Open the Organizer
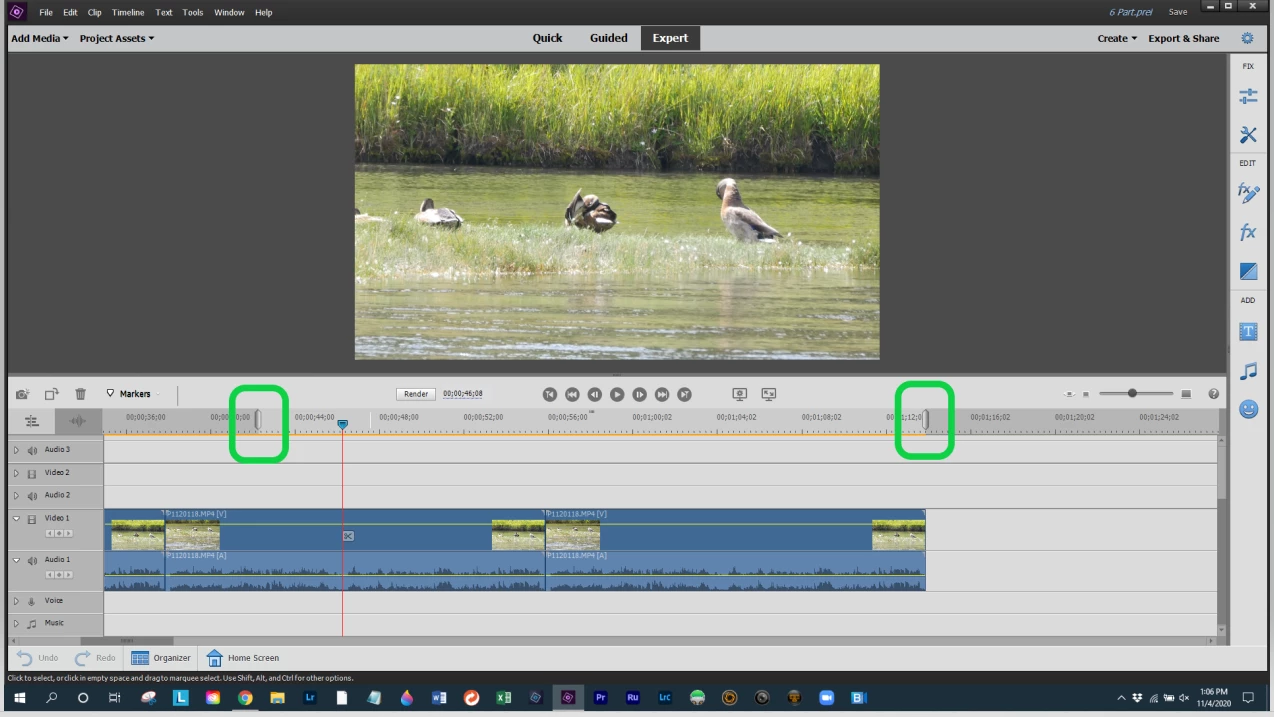The image size is (1274, 717). (161, 658)
